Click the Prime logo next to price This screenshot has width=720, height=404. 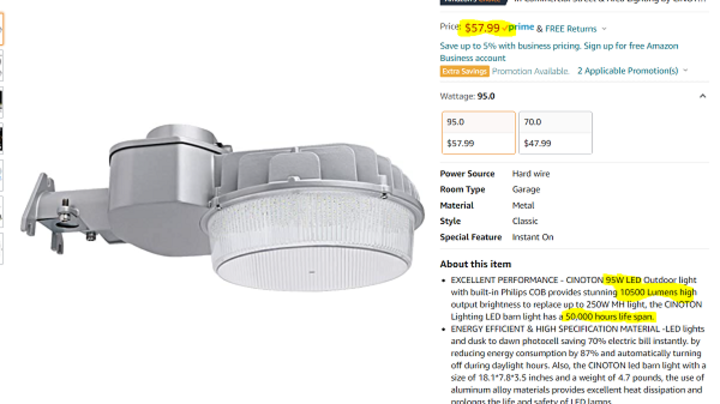coord(519,28)
